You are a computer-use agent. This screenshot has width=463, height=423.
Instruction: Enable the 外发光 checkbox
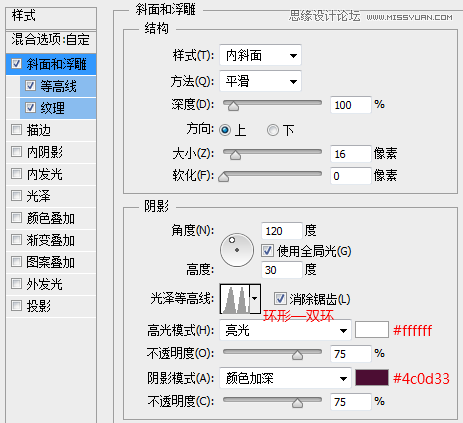16,284
